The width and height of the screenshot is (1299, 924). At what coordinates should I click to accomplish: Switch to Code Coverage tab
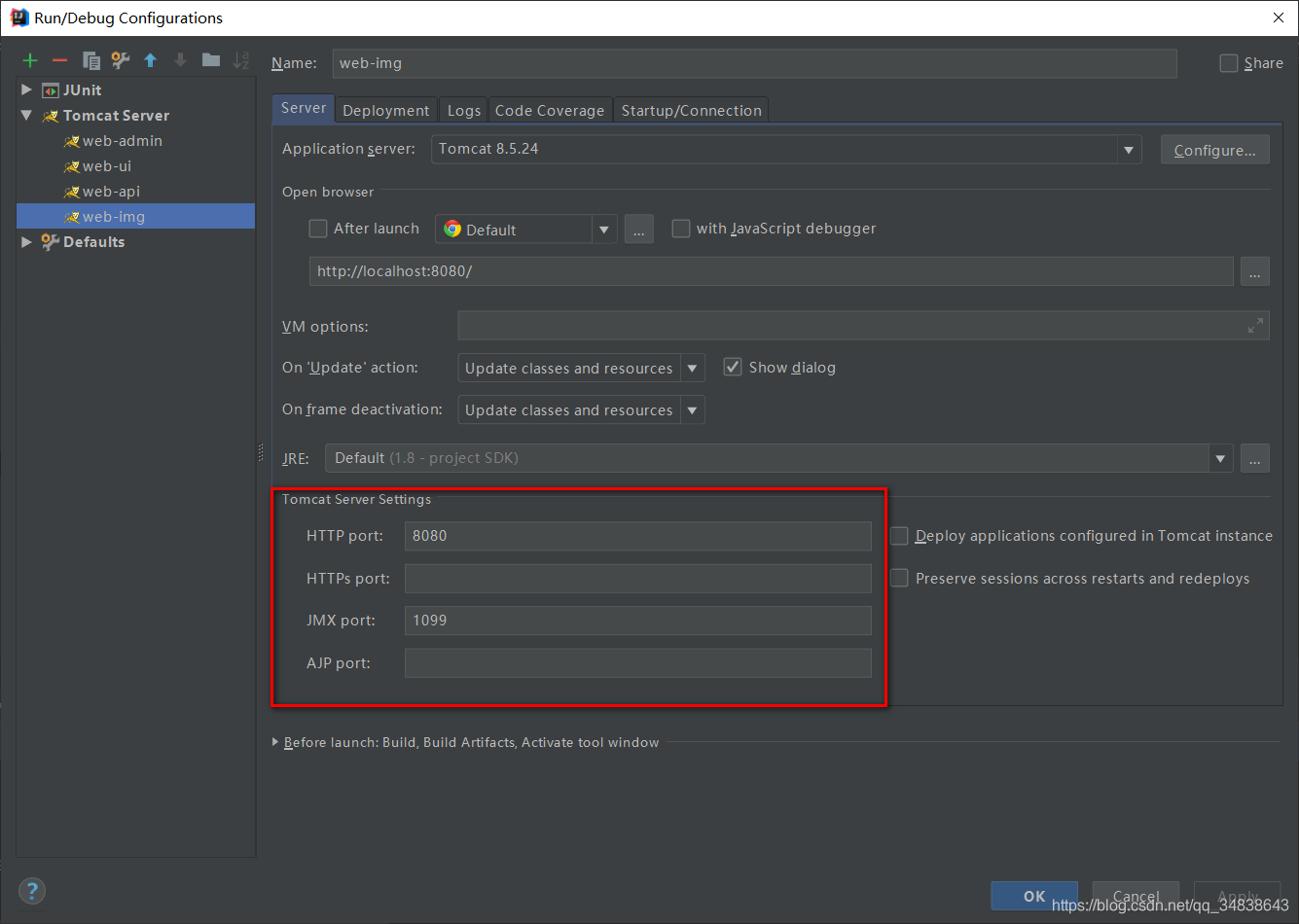(x=550, y=111)
